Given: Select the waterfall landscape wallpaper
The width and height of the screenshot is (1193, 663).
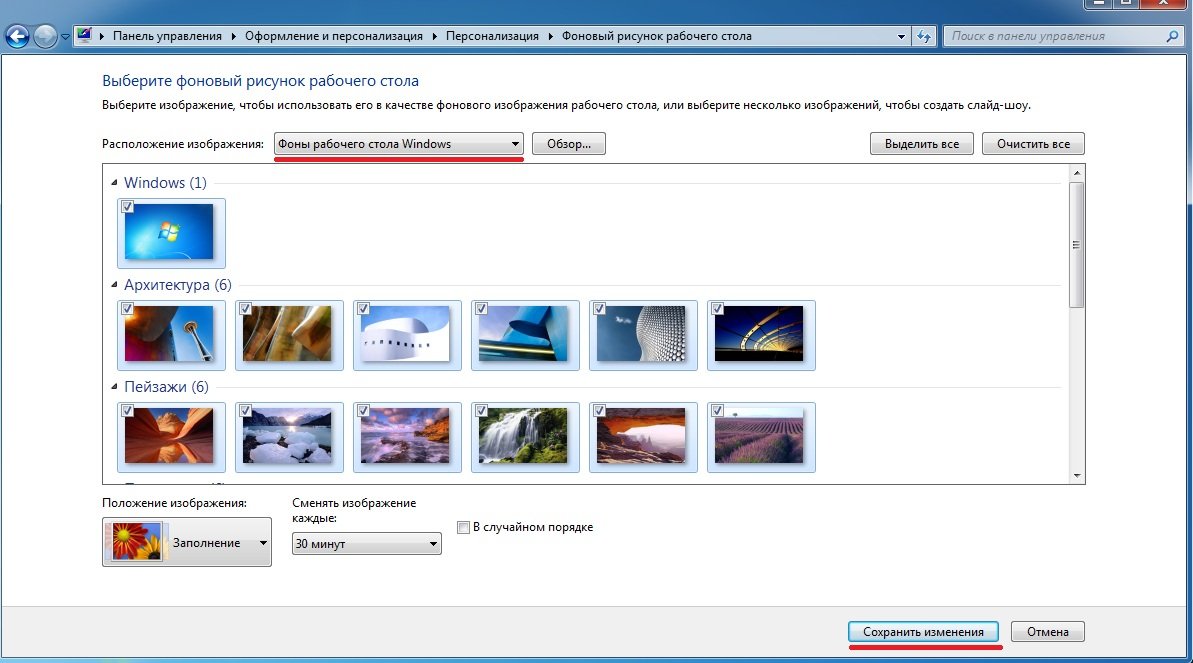Looking at the screenshot, I should pos(524,437).
